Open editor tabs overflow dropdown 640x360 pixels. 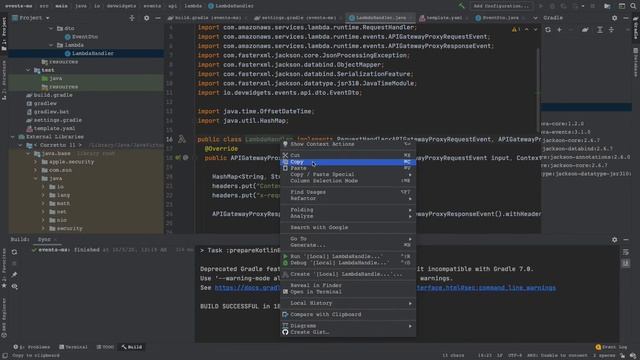click(x=535, y=18)
